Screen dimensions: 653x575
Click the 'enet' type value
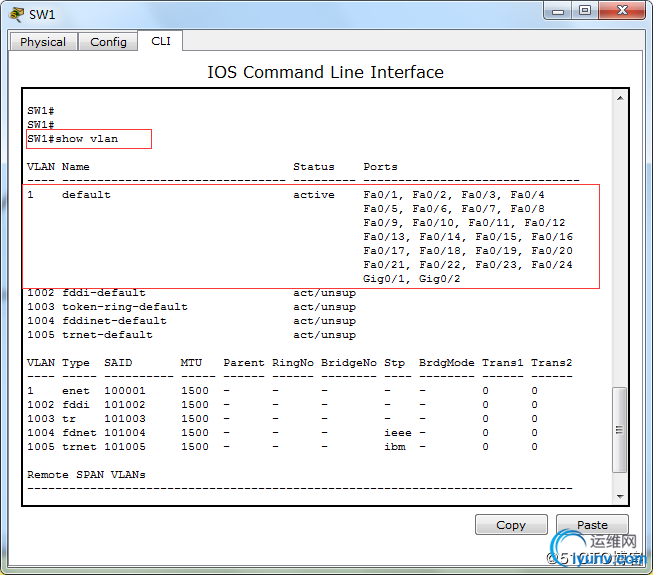click(x=75, y=391)
